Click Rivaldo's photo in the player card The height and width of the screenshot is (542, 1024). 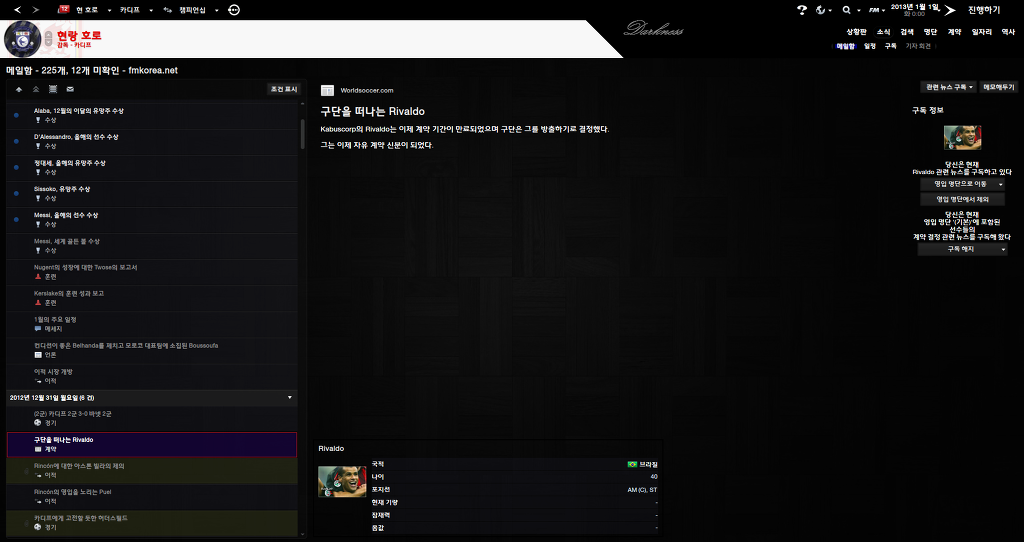[342, 481]
